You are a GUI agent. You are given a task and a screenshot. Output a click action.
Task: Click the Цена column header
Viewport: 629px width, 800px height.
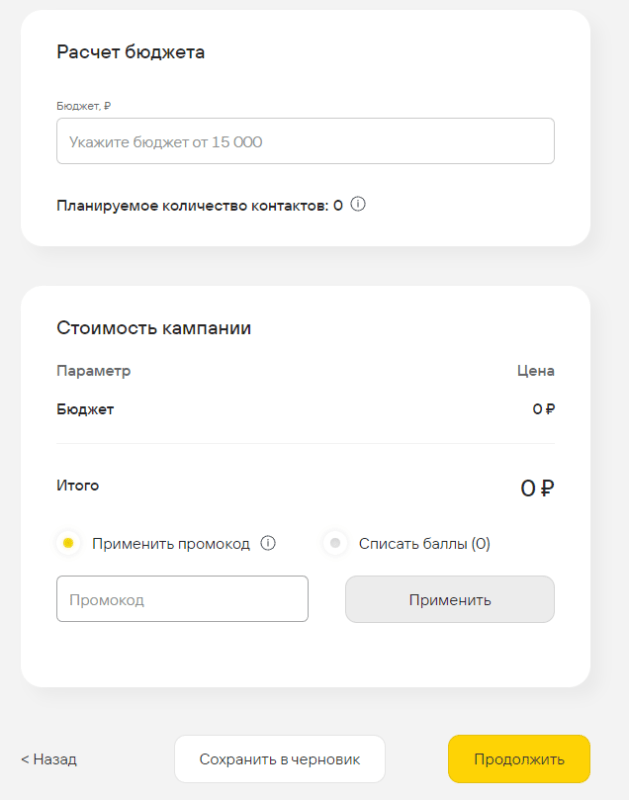tap(535, 371)
